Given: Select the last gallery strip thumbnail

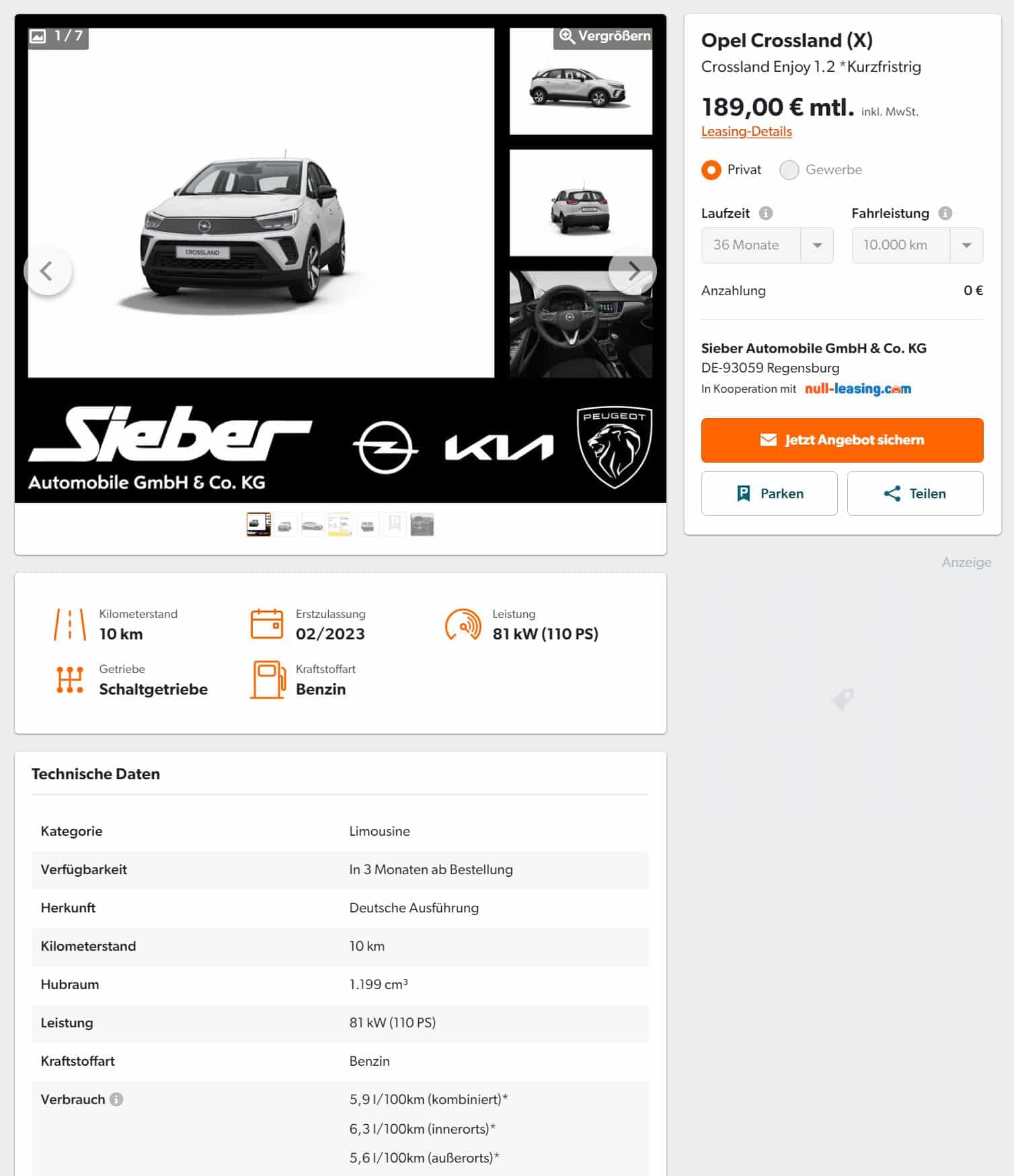Looking at the screenshot, I should (x=422, y=524).
